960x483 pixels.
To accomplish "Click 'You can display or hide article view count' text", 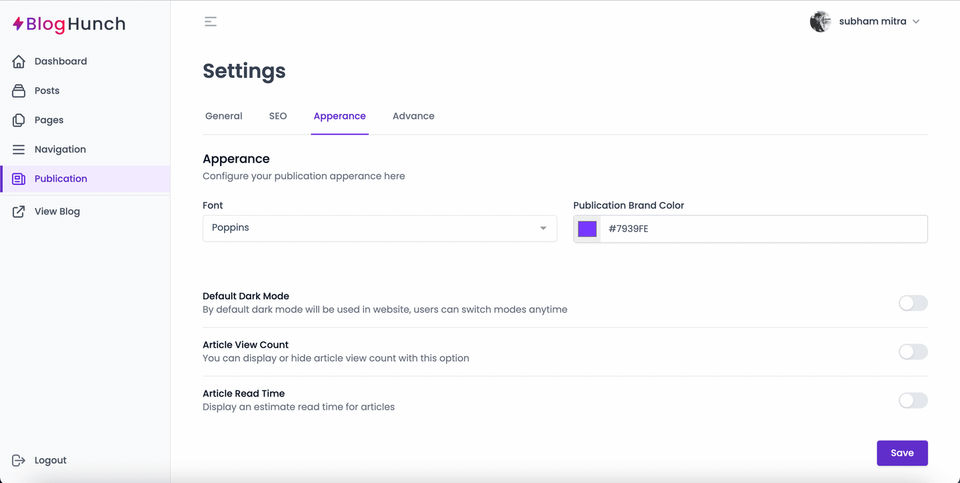I will [x=336, y=358].
